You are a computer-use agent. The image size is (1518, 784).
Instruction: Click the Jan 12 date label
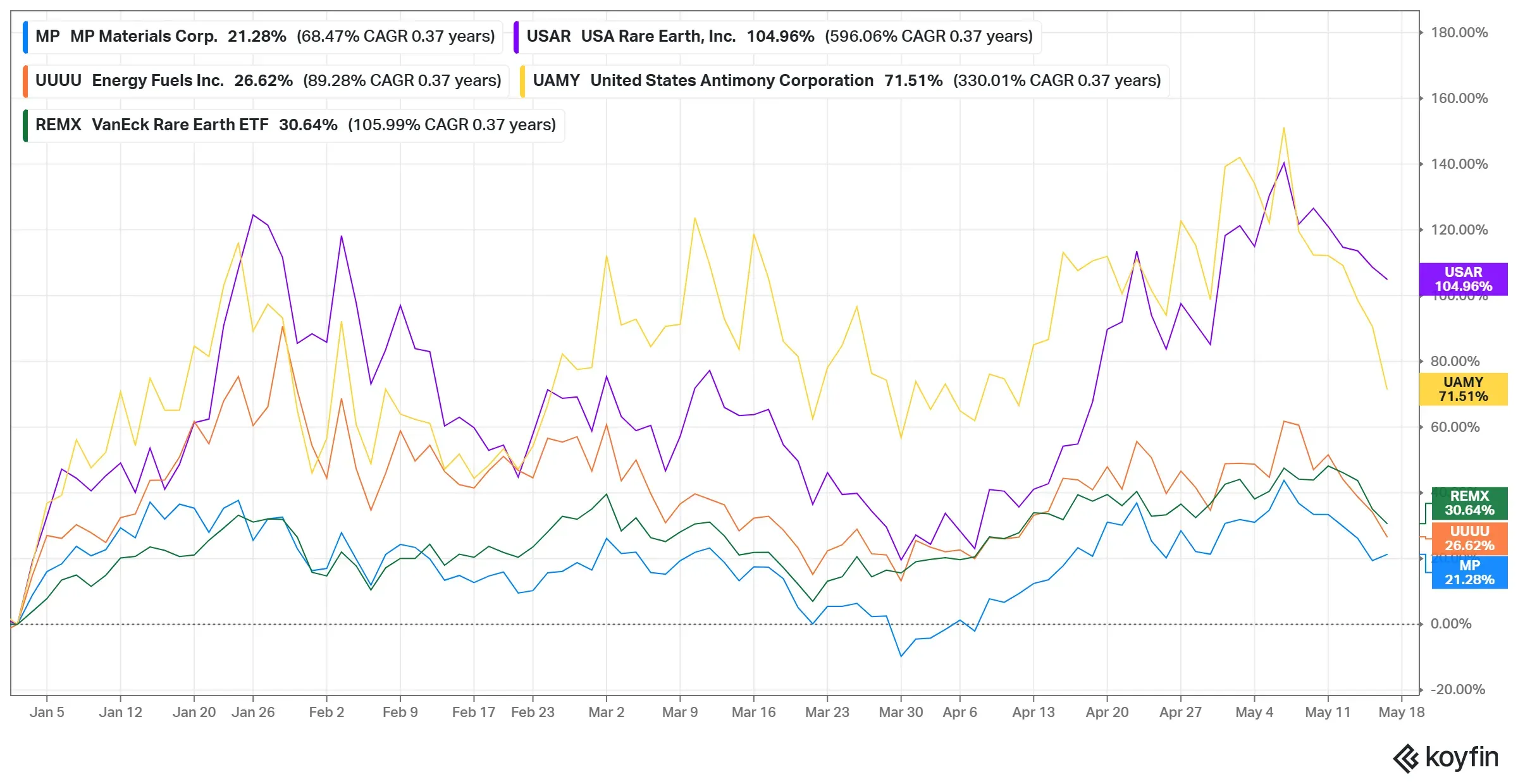120,713
